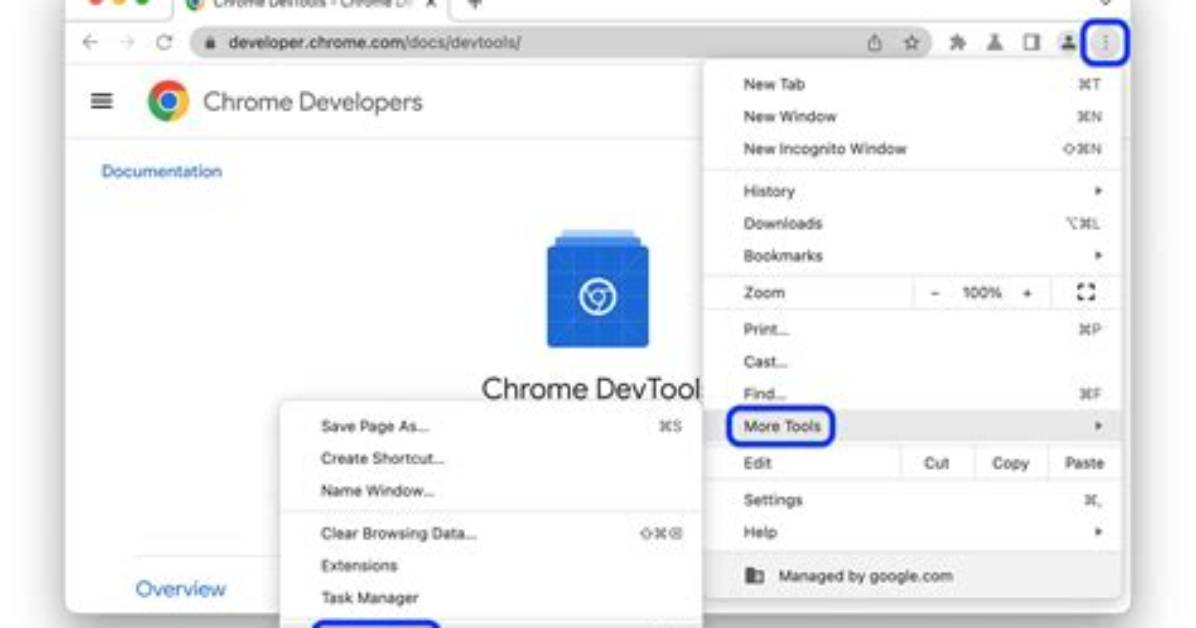Open the profile avatar icon

tap(1068, 43)
